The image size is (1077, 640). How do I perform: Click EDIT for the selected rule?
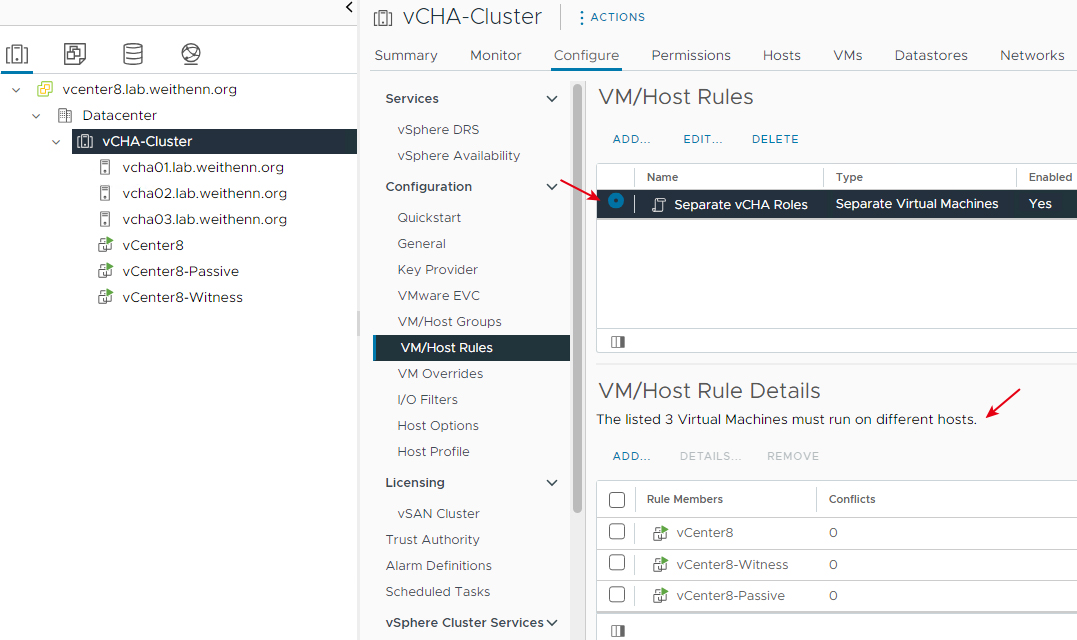click(x=703, y=139)
